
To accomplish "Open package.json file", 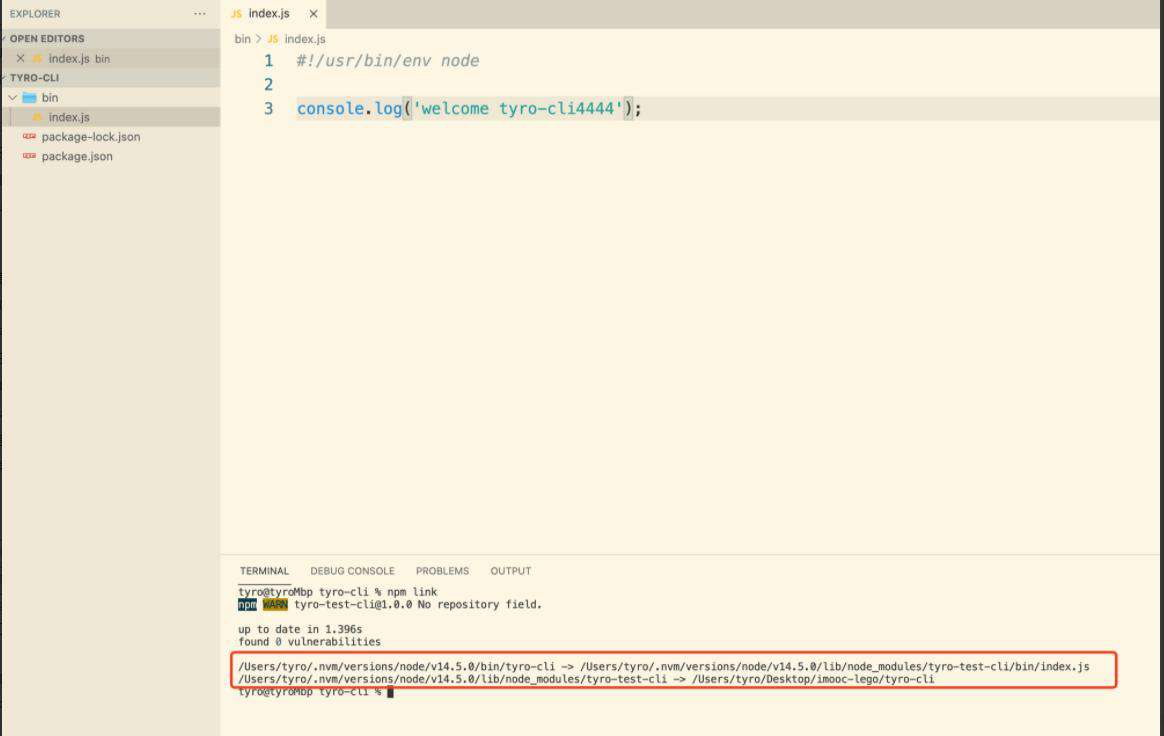I will [x=77, y=157].
